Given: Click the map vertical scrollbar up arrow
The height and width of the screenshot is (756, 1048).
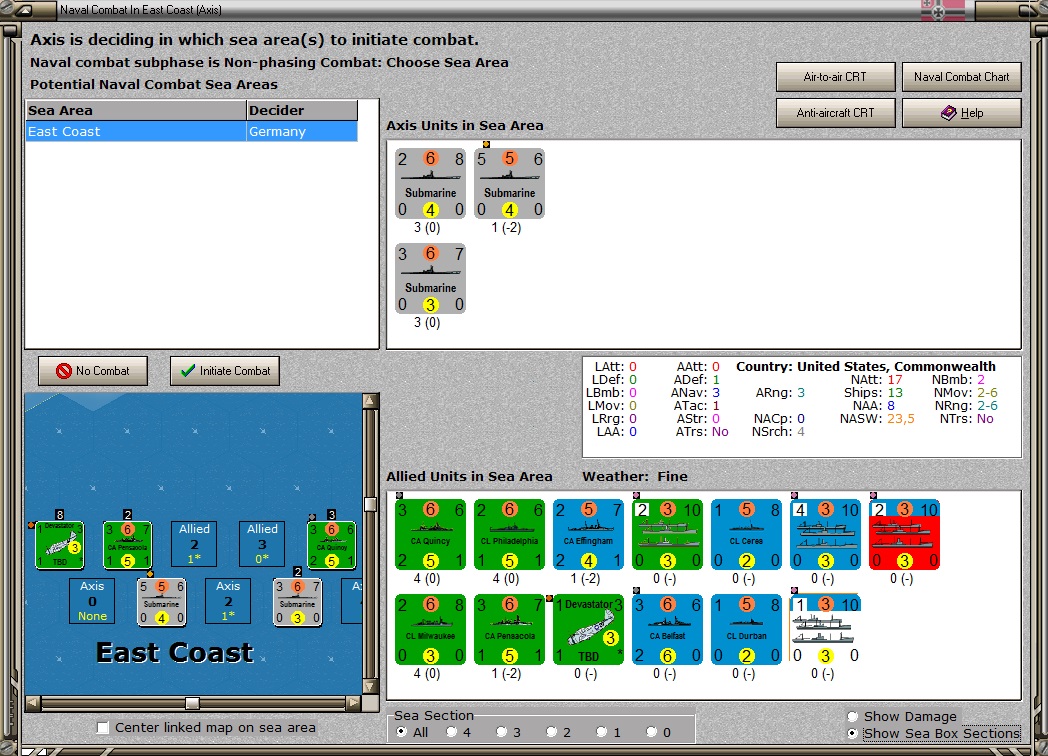Looking at the screenshot, I should tap(370, 401).
